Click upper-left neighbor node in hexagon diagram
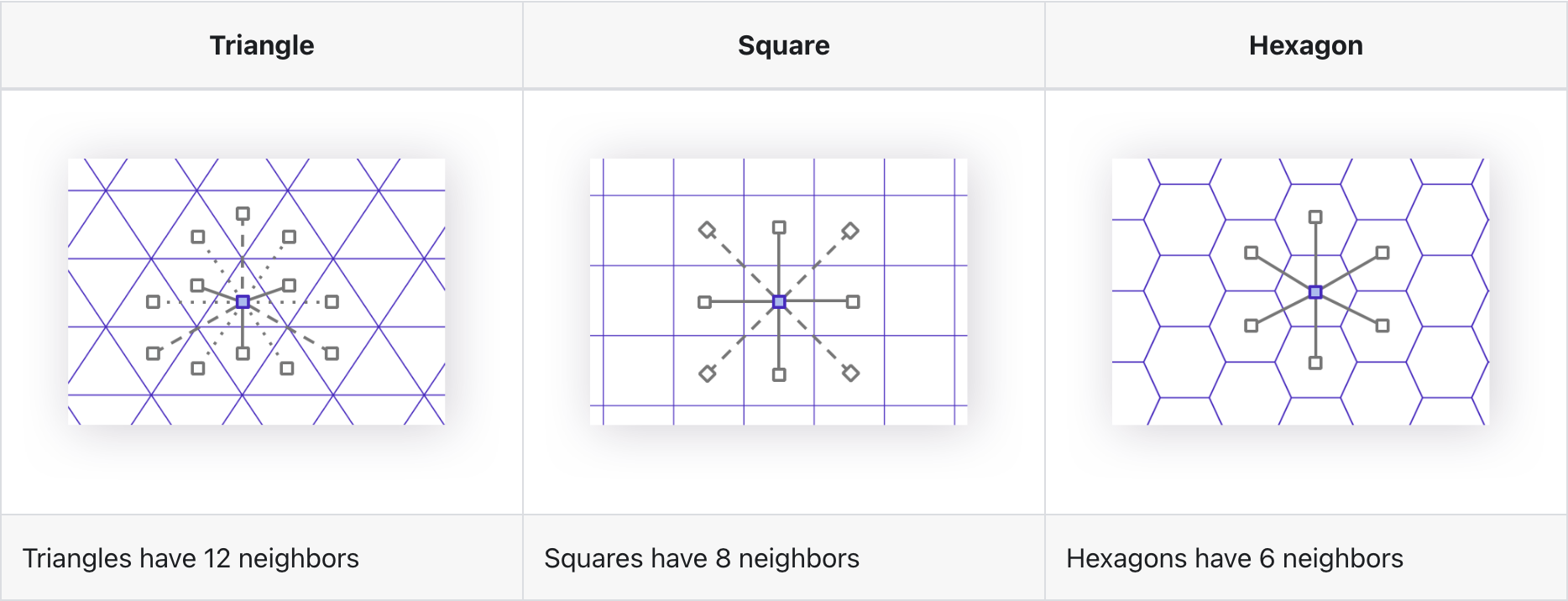The width and height of the screenshot is (1568, 601). (1252, 253)
